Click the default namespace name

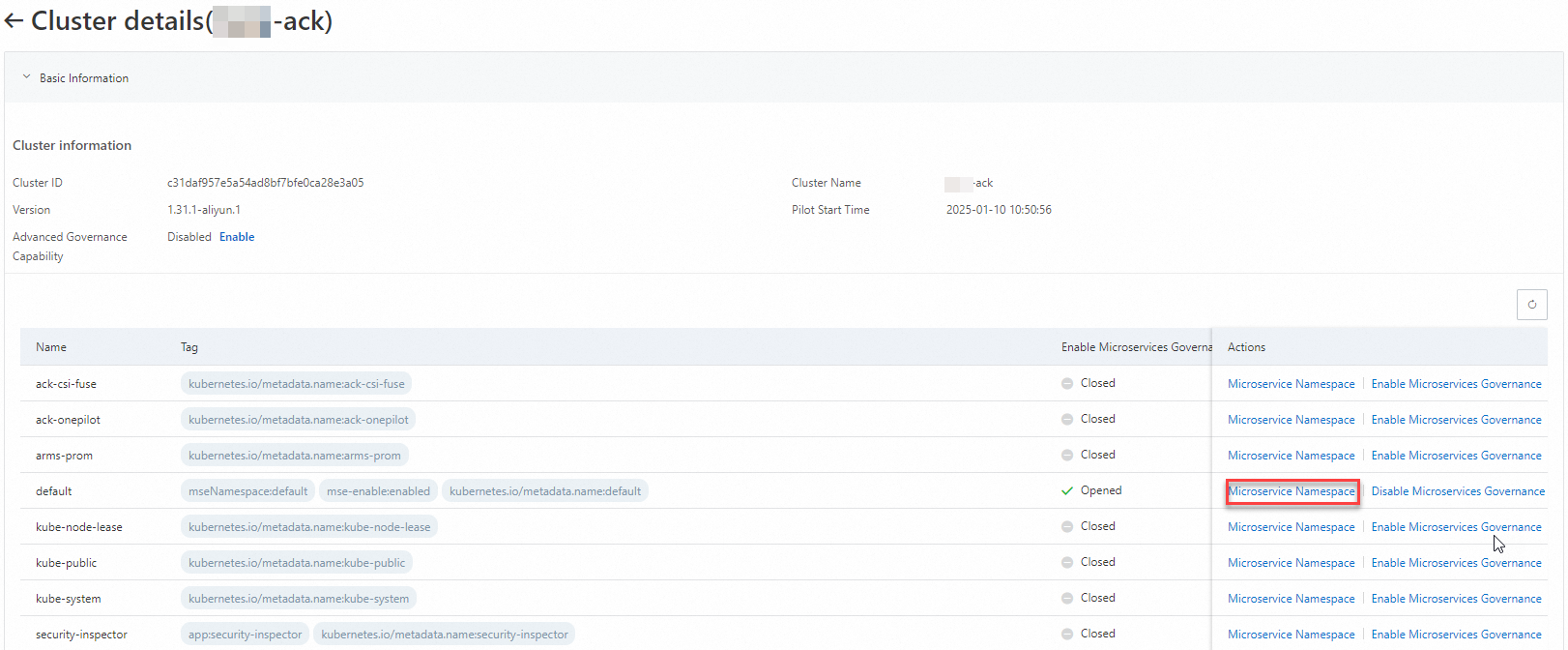click(54, 491)
